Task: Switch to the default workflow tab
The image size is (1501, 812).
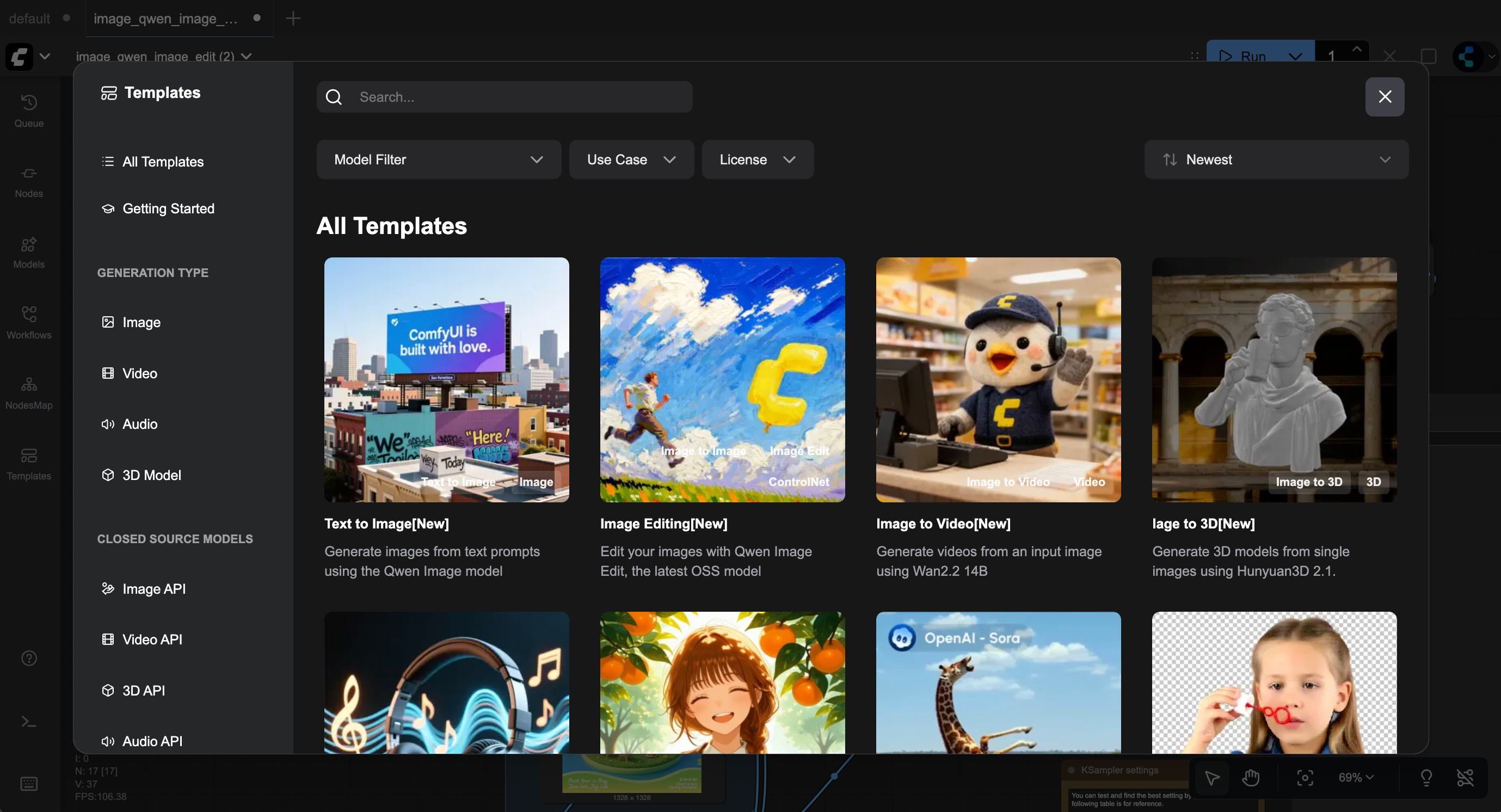Action: 30,18
